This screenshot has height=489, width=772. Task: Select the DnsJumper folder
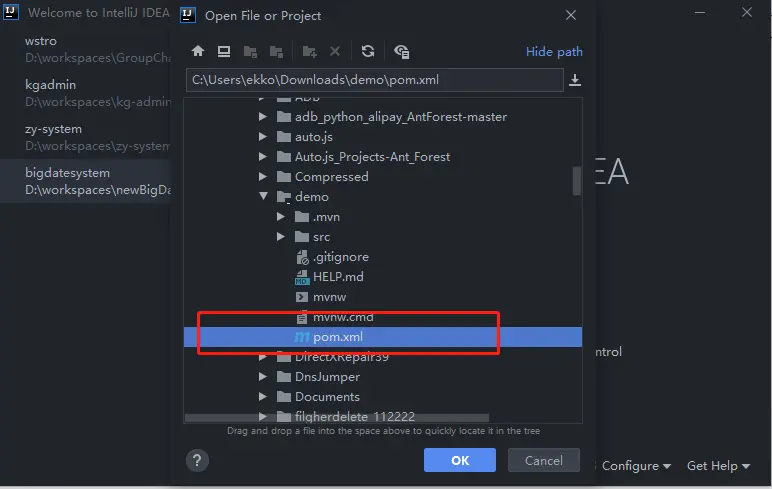coord(327,377)
